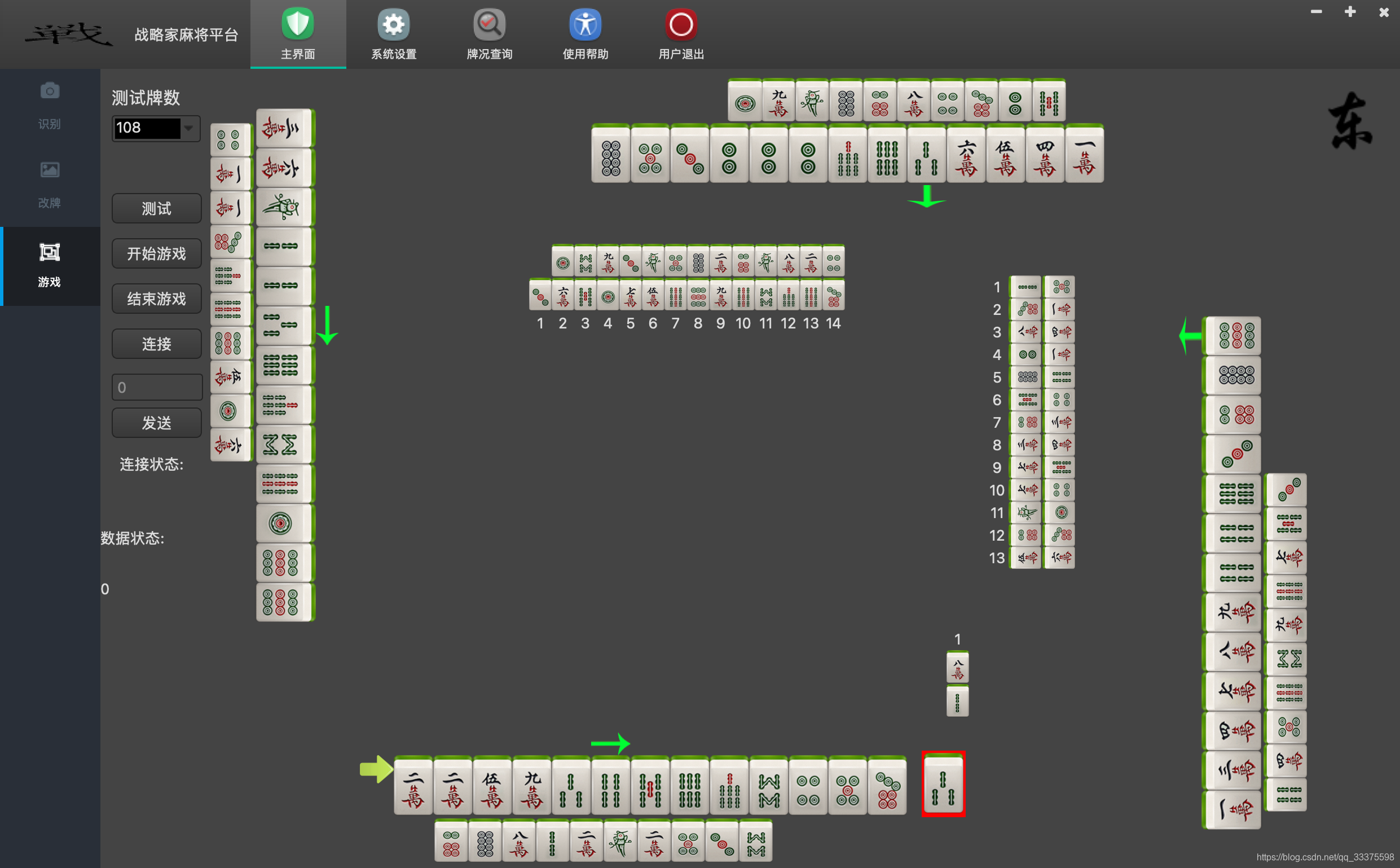Image resolution: width=1400 pixels, height=868 pixels.
Task: Expand the 测试牌数 dropdown arrow
Action: (189, 128)
